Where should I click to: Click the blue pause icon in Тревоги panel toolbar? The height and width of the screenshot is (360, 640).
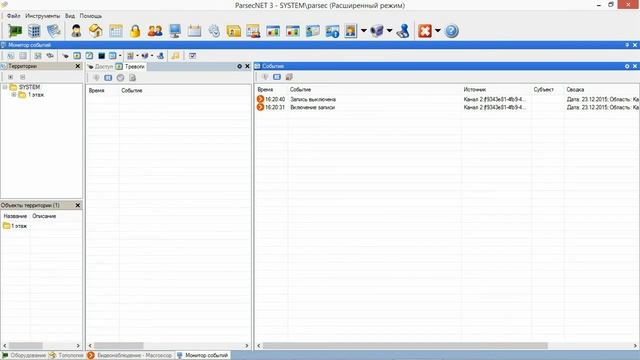coord(108,78)
